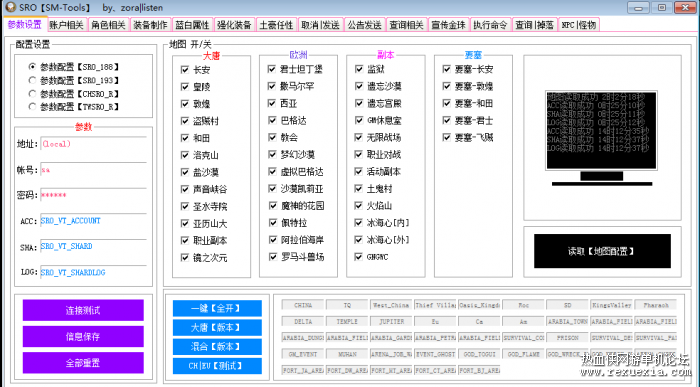Image resolution: width=700 pixels, height=387 pixels.
Task: Switch to the 账户相关 tab
Action: click(67, 25)
